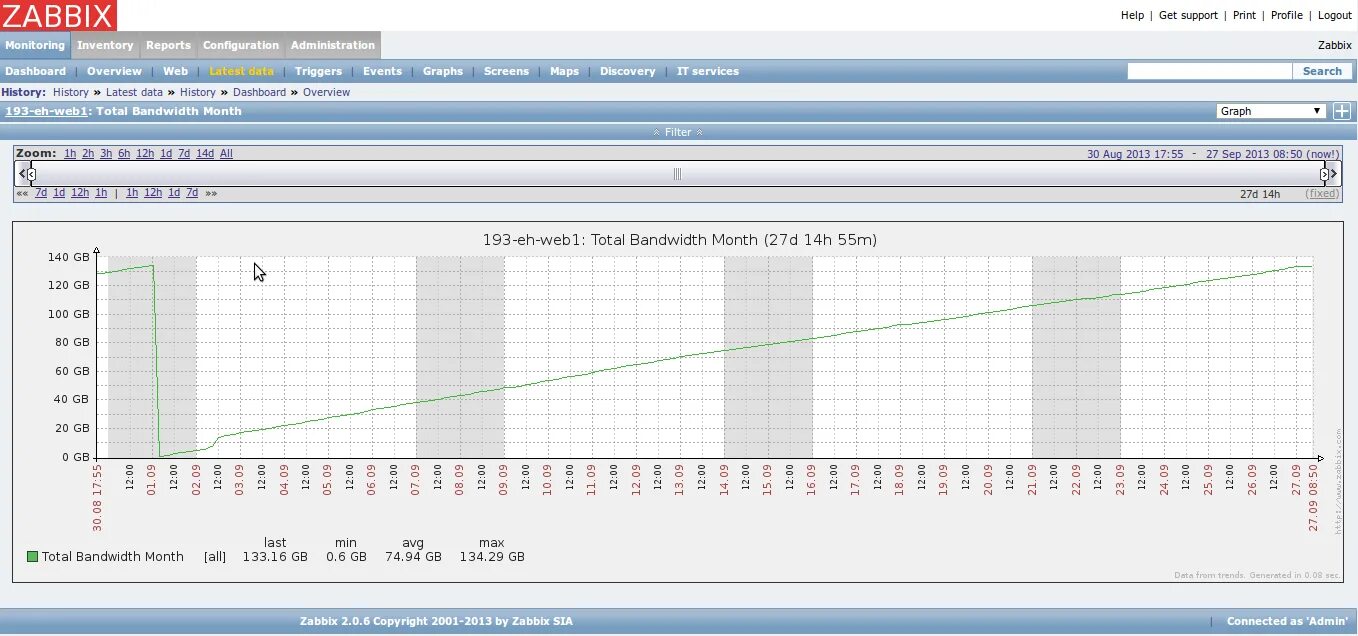Open the Graph view dropdown

[1271, 111]
